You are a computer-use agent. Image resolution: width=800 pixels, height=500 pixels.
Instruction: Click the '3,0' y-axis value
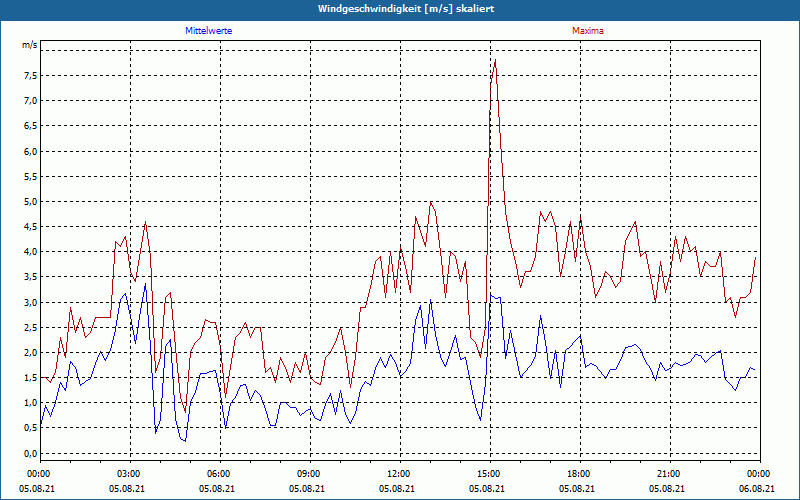[31, 302]
